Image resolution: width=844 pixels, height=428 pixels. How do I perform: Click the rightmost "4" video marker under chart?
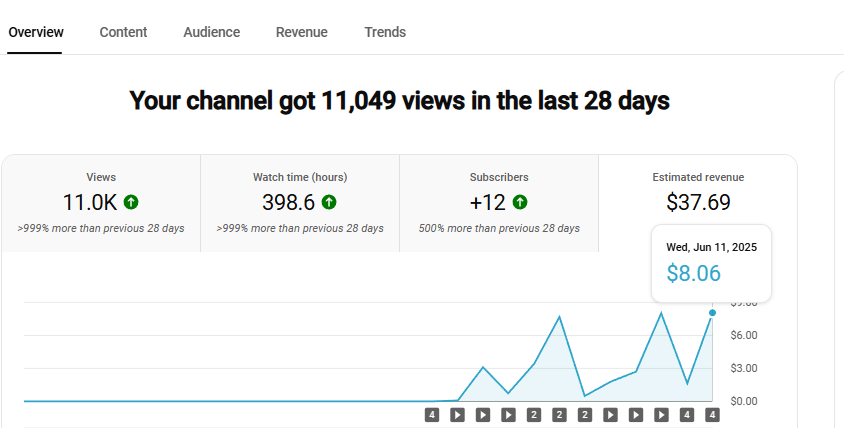point(712,415)
